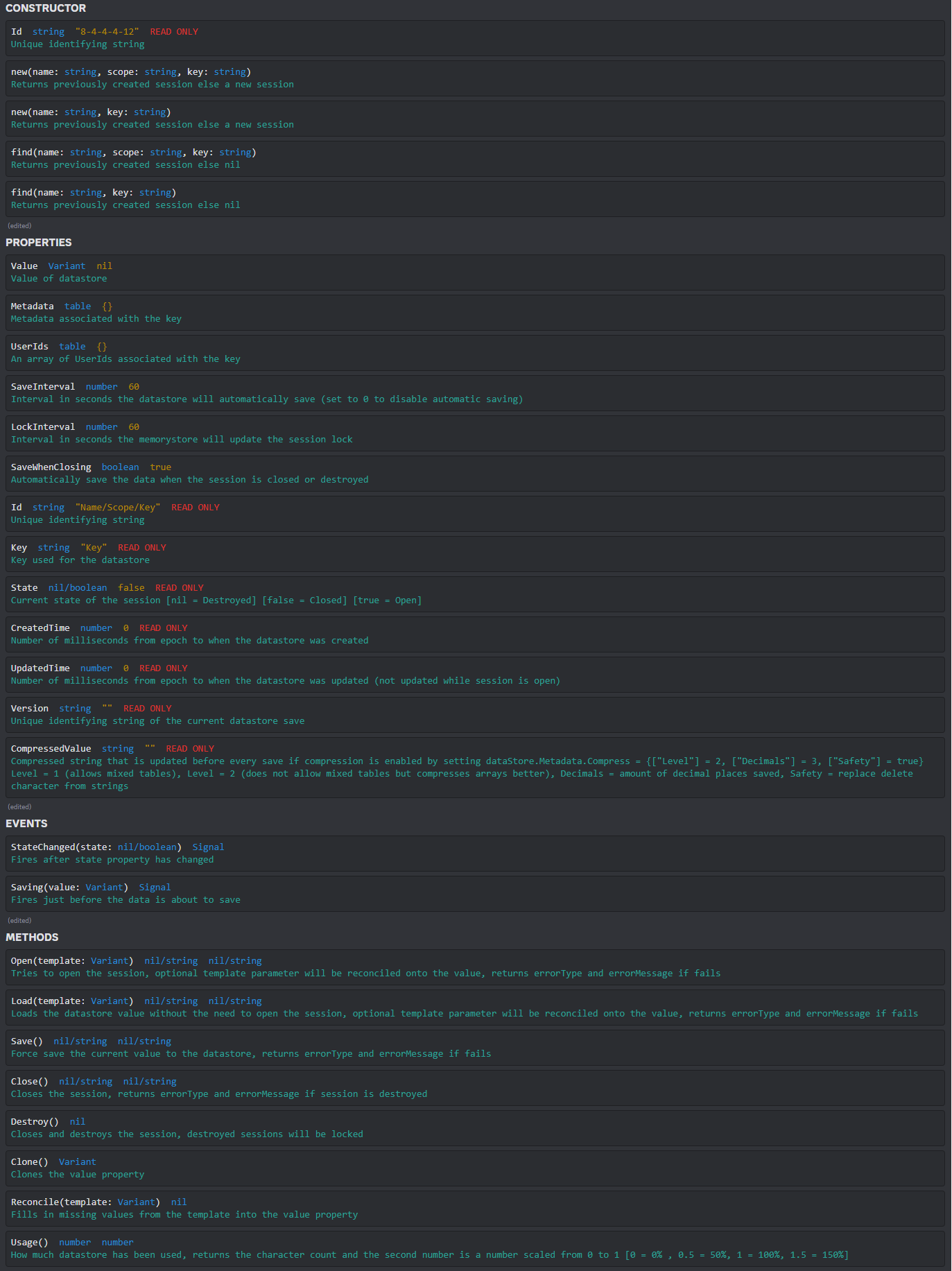Image resolution: width=952 pixels, height=1271 pixels.
Task: Select the Usage() method block
Action: (x=475, y=1249)
